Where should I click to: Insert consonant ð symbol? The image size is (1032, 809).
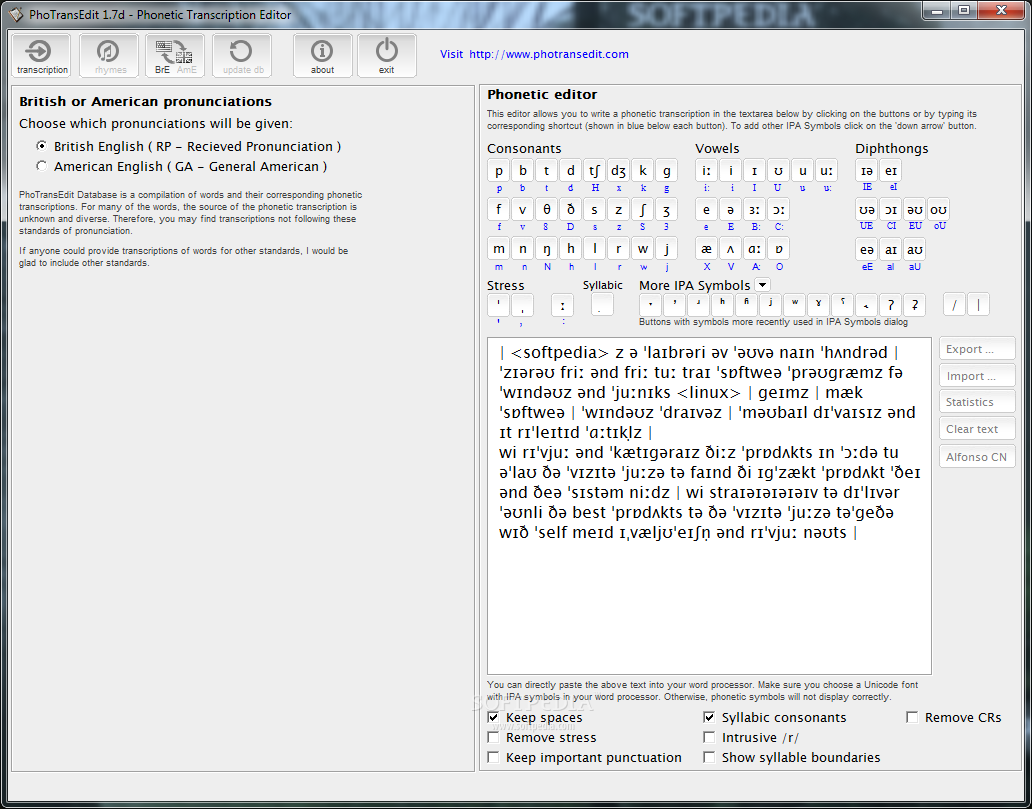[571, 210]
